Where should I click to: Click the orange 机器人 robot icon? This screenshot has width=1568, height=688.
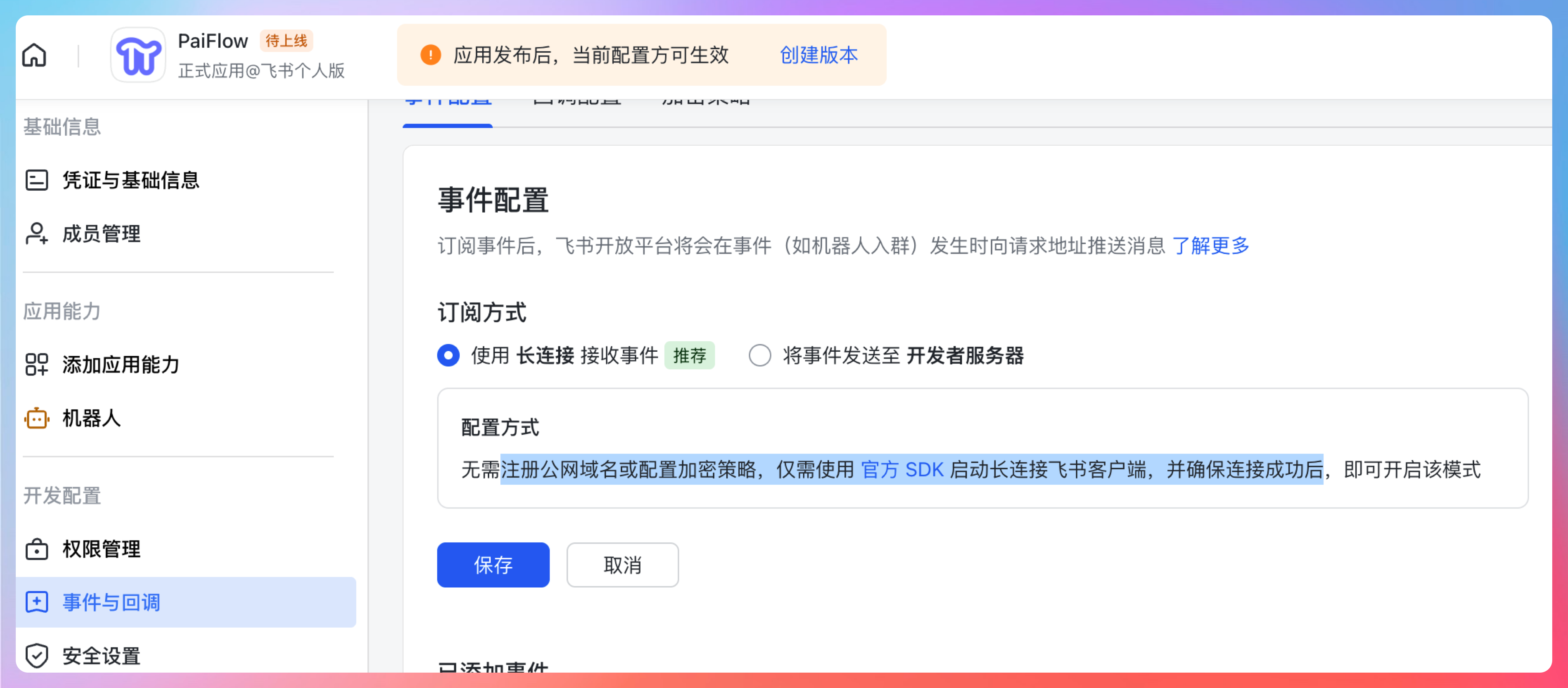[37, 418]
